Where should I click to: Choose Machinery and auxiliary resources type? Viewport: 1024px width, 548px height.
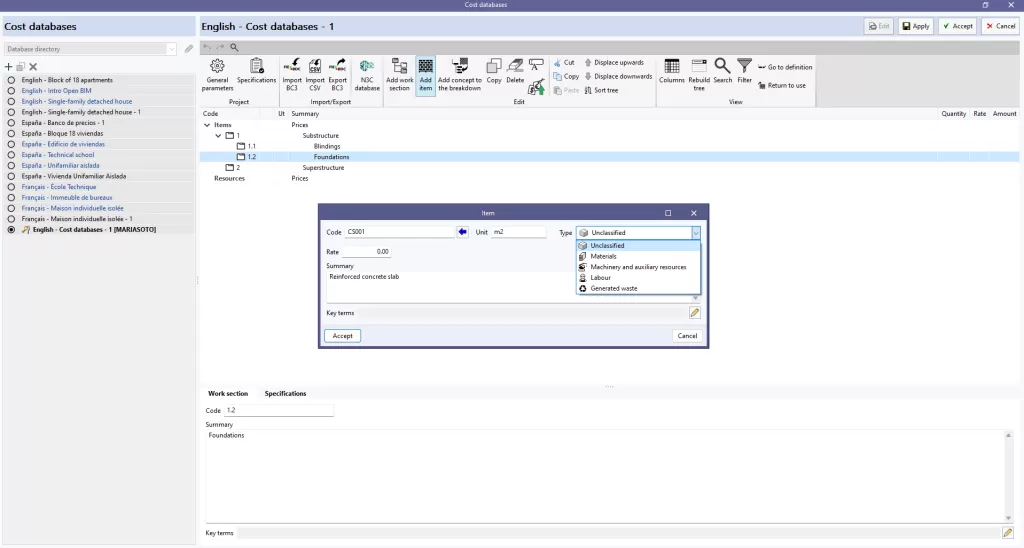coord(638,267)
